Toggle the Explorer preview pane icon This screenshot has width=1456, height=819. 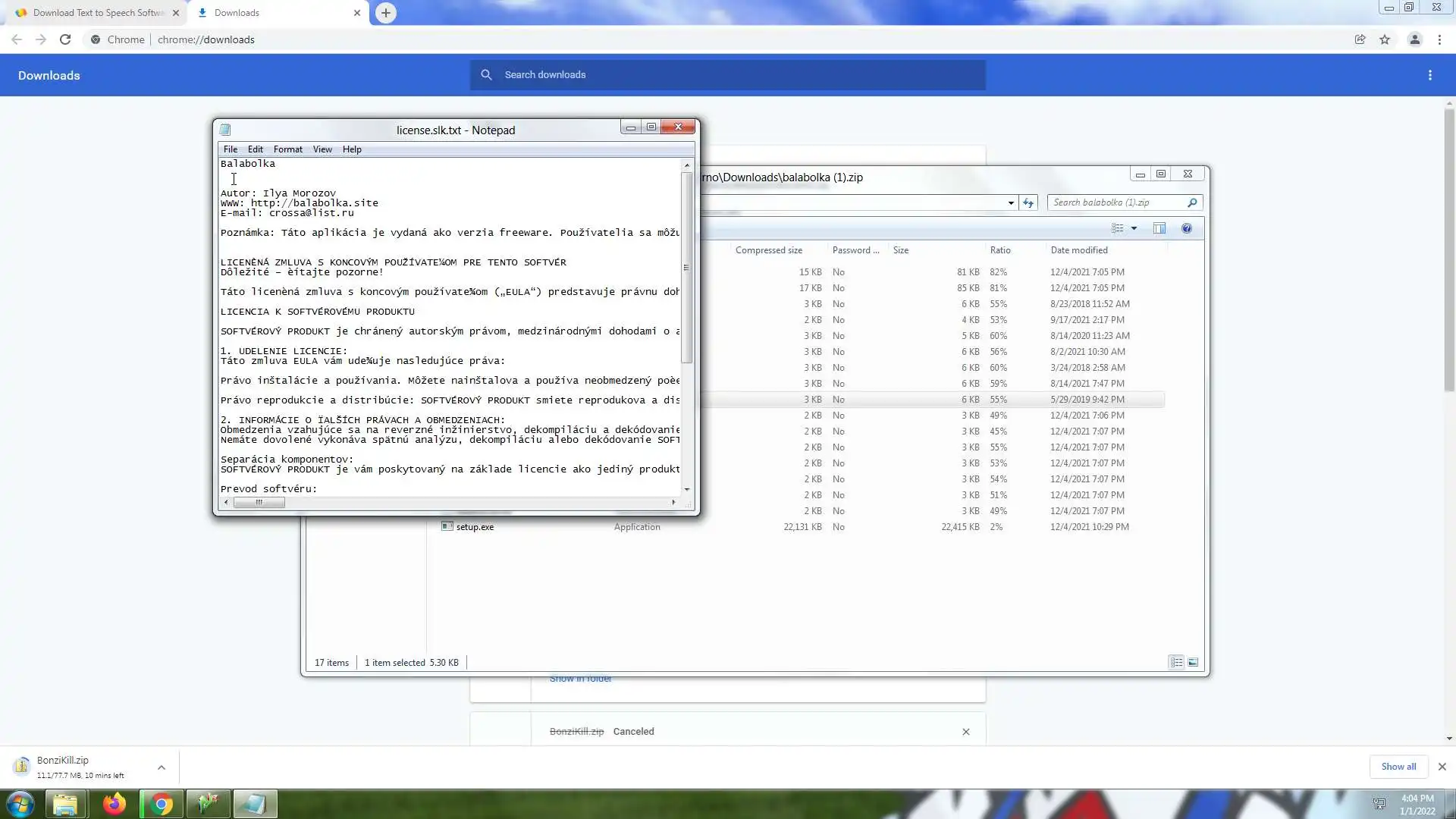pos(1159,228)
